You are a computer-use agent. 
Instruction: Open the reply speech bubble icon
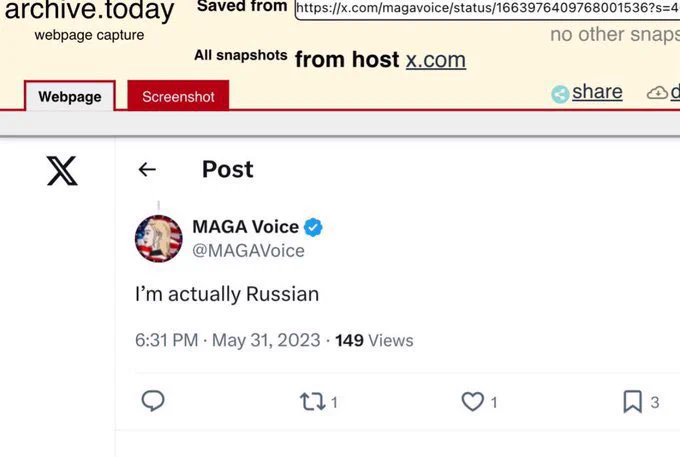click(153, 401)
